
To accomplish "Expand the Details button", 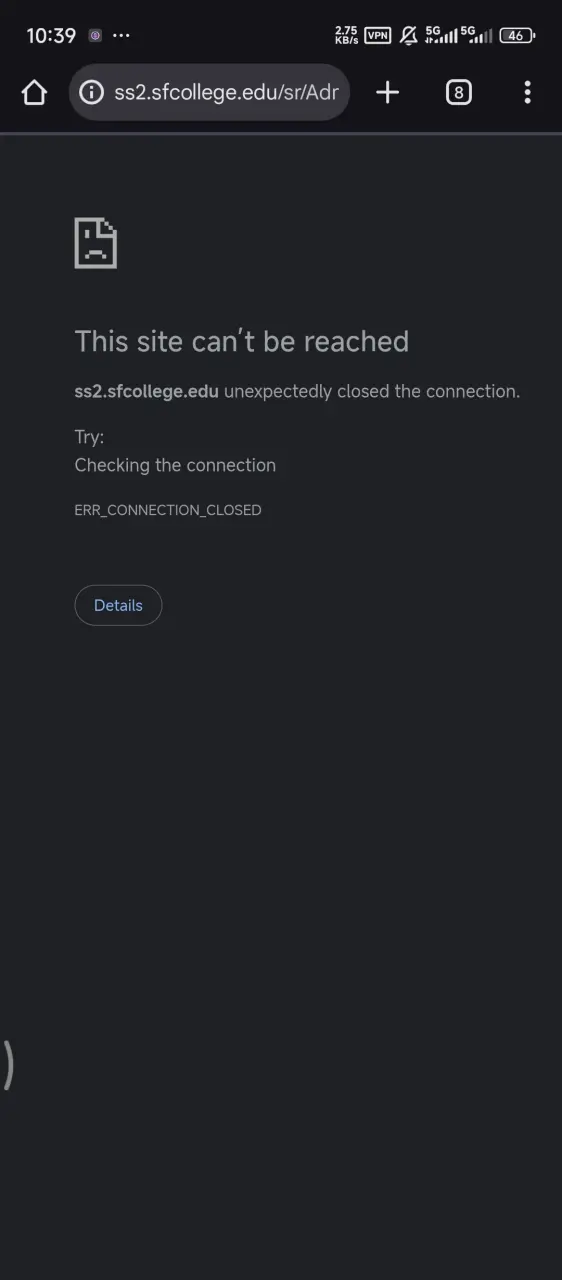I will pyautogui.click(x=118, y=605).
